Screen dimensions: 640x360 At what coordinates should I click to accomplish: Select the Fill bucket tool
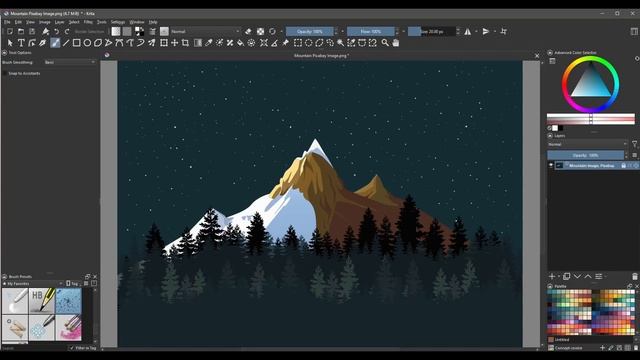pos(241,43)
